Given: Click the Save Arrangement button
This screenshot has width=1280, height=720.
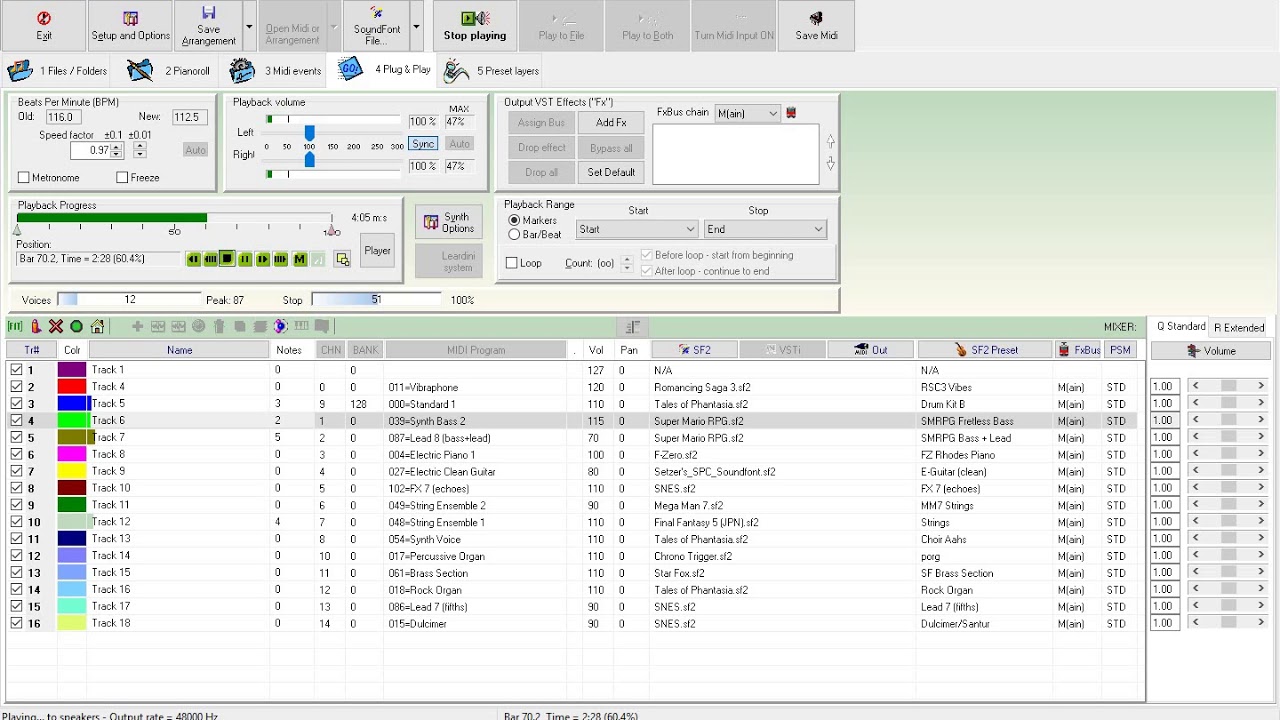Looking at the screenshot, I should point(208,26).
